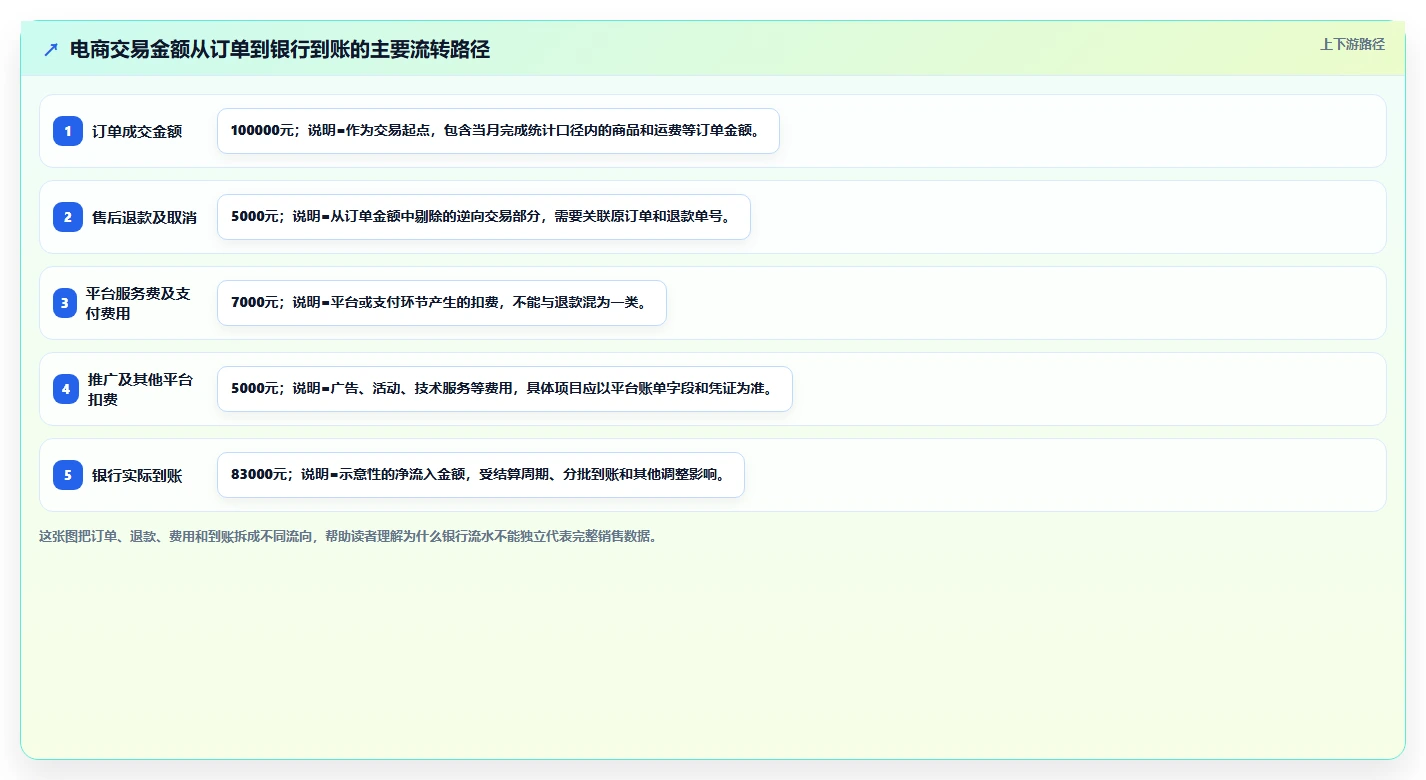Click step number 3 badge
The width and height of the screenshot is (1426, 780).
65,303
